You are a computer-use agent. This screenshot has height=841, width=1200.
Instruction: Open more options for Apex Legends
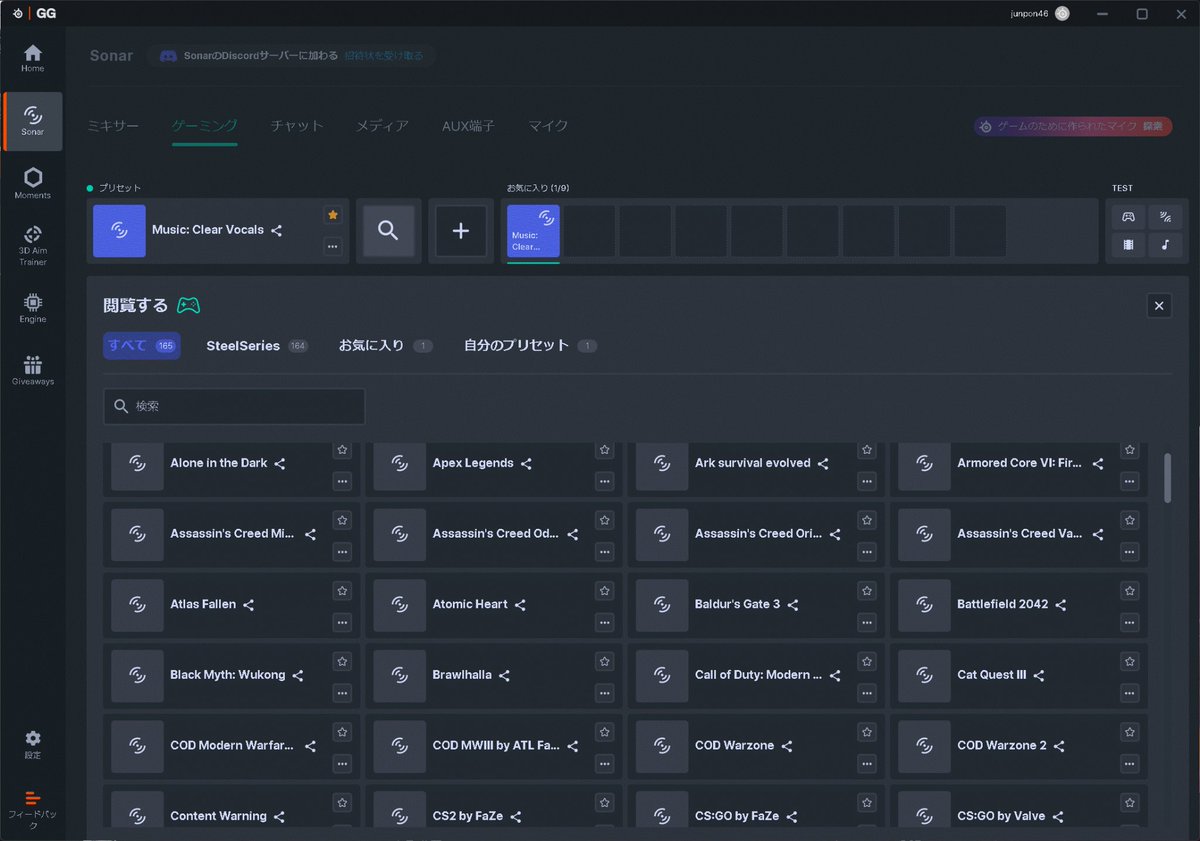pyautogui.click(x=604, y=481)
